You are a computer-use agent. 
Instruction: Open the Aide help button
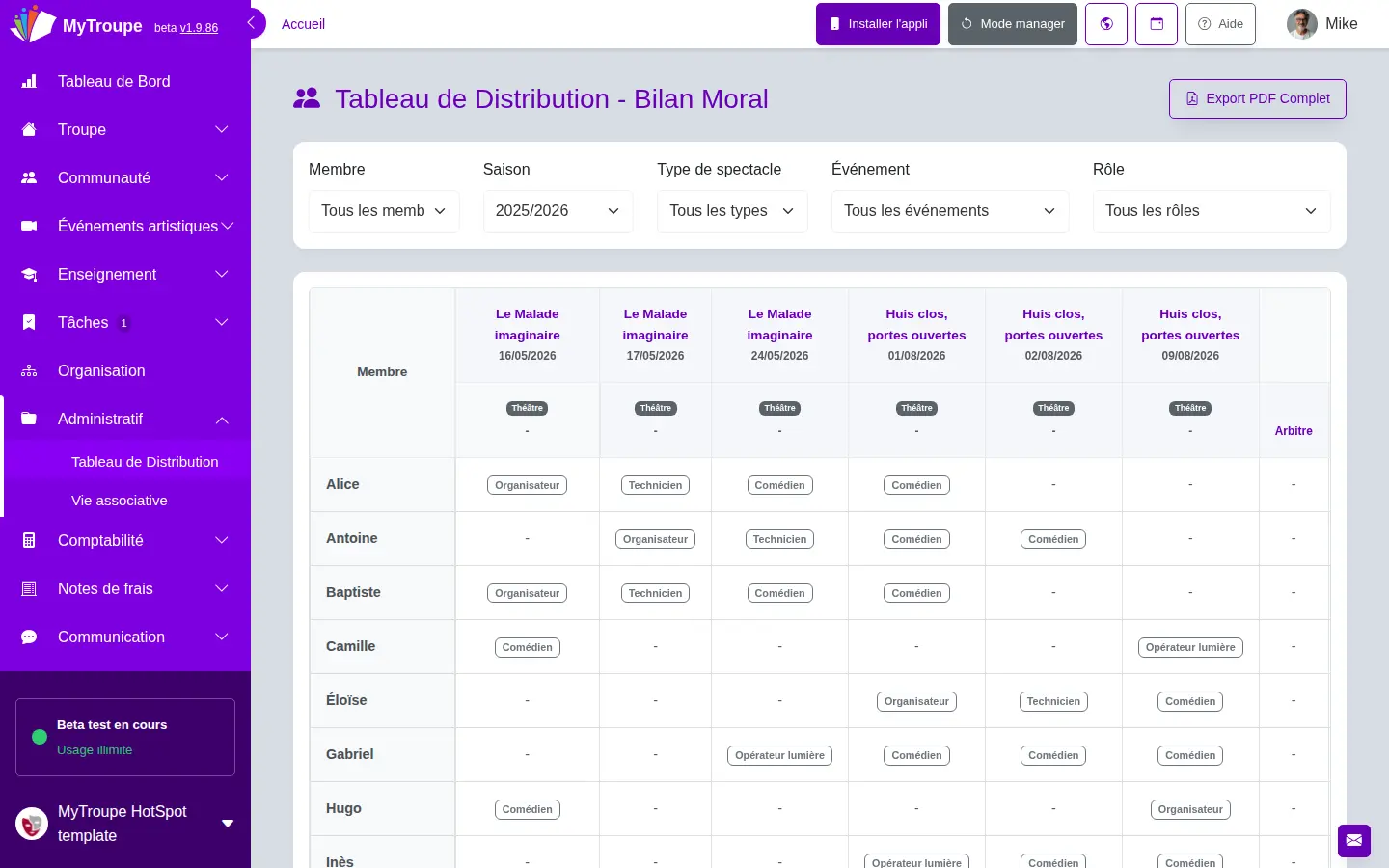tap(1220, 24)
